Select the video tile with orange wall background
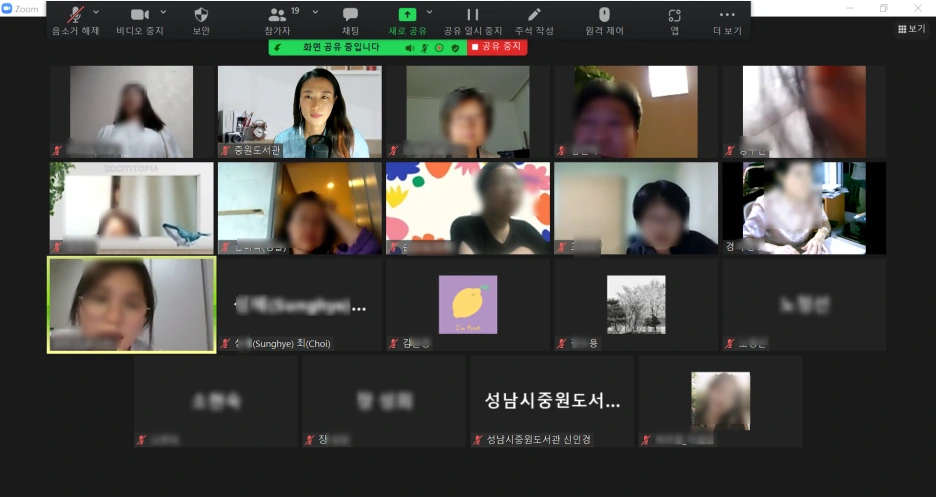936x497 pixels. 636,112
